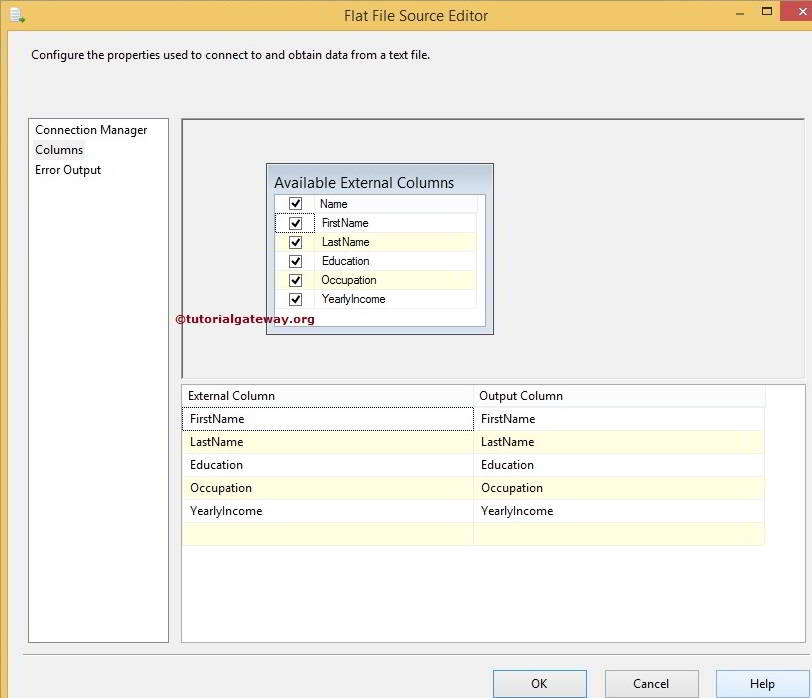
Task: Uncheck the Occupation column
Action: click(x=295, y=280)
